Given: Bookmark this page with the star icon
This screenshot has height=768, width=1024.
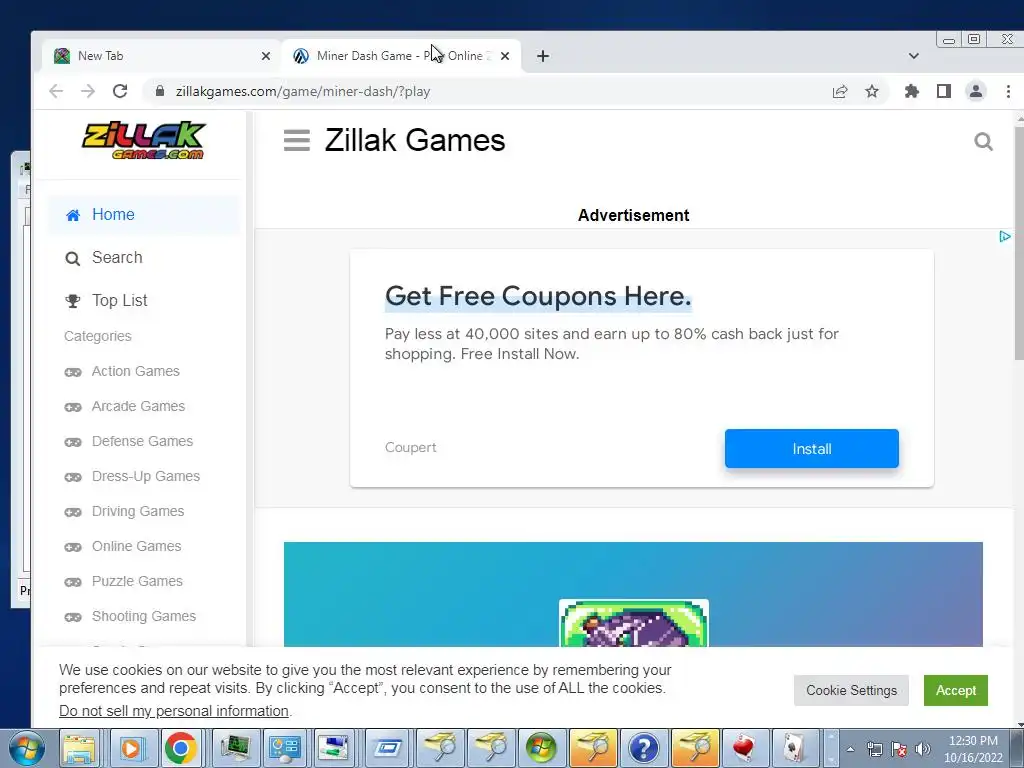Looking at the screenshot, I should (872, 91).
